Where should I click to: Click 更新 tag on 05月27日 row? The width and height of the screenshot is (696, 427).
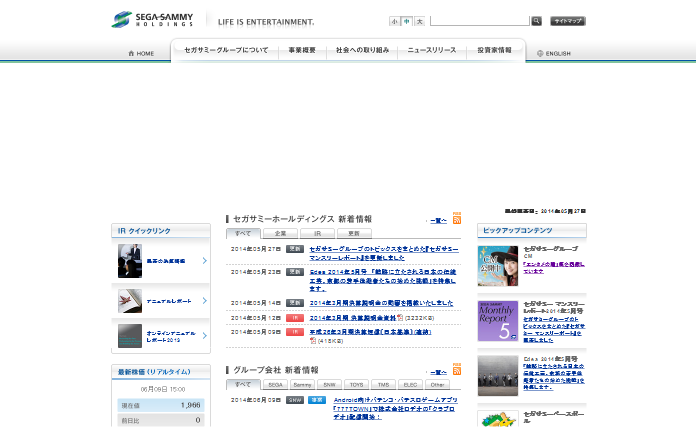coord(295,249)
